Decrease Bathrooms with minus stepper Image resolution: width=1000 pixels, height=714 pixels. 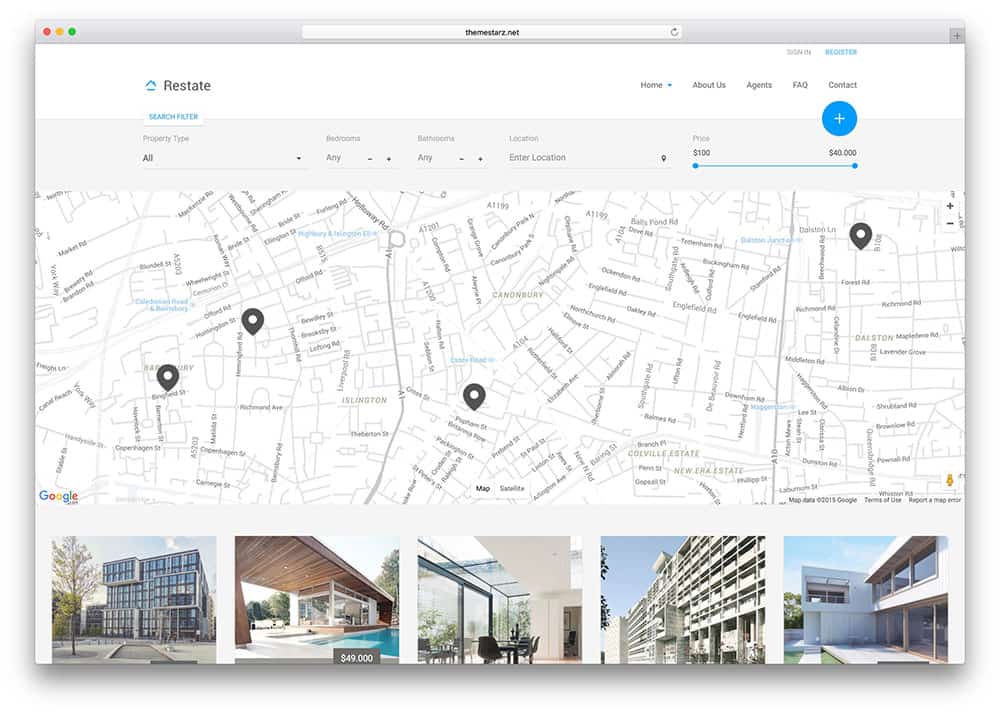point(462,159)
